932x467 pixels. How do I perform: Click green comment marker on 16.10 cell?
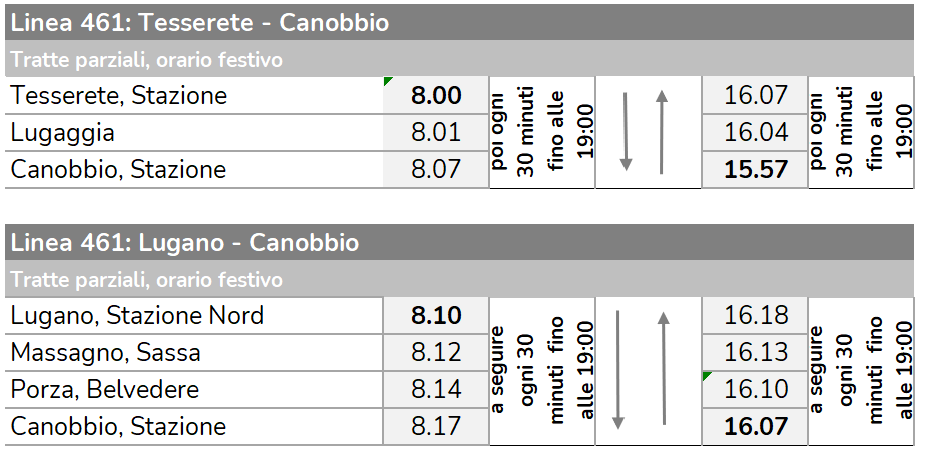point(707,376)
